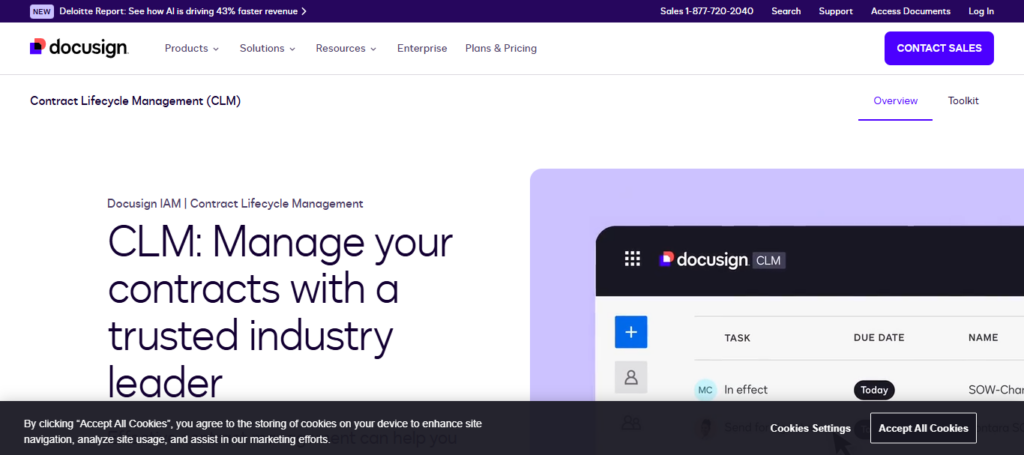Open the Support link
1024x455 pixels.
(x=835, y=11)
